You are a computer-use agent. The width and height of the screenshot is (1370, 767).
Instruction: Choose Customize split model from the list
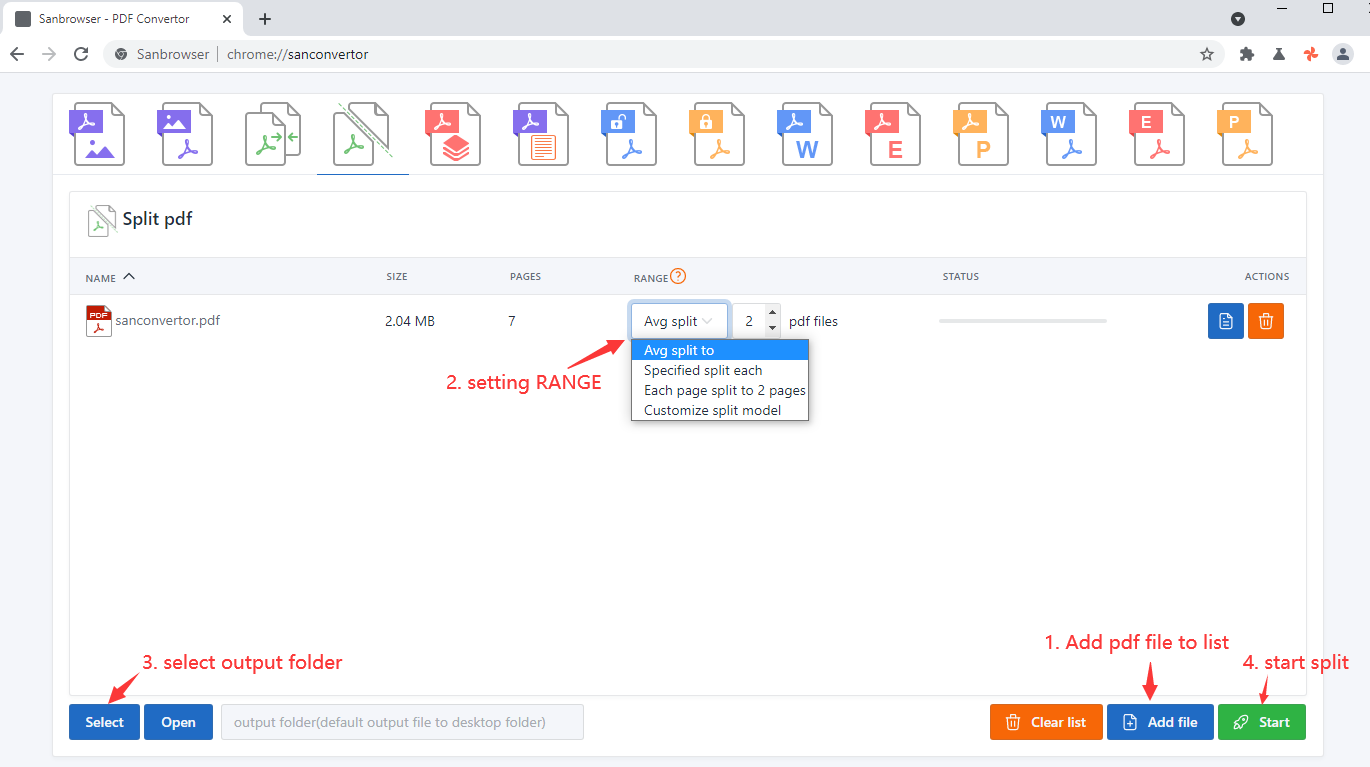coord(712,410)
